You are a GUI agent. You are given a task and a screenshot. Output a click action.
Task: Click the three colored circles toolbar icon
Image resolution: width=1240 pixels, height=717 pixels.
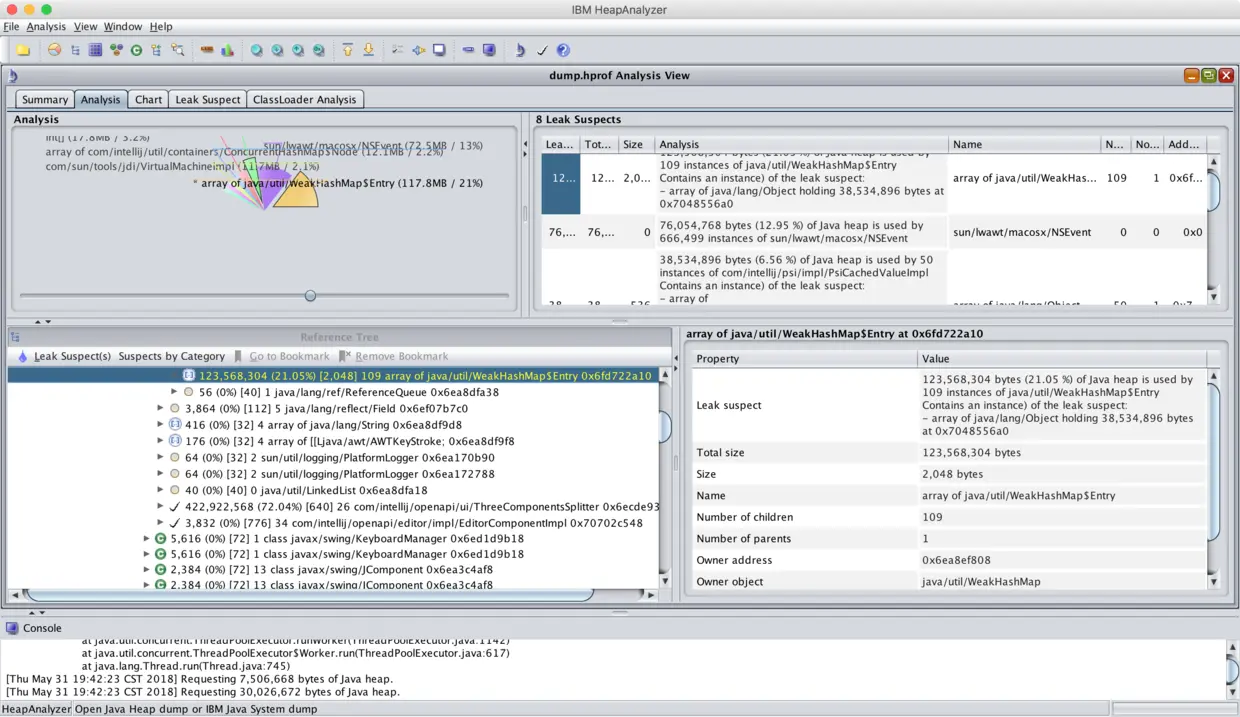tap(116, 50)
